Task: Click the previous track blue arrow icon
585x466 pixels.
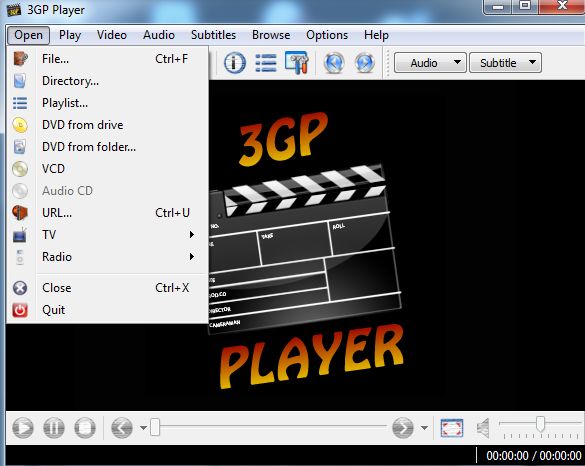Action: 334,62
